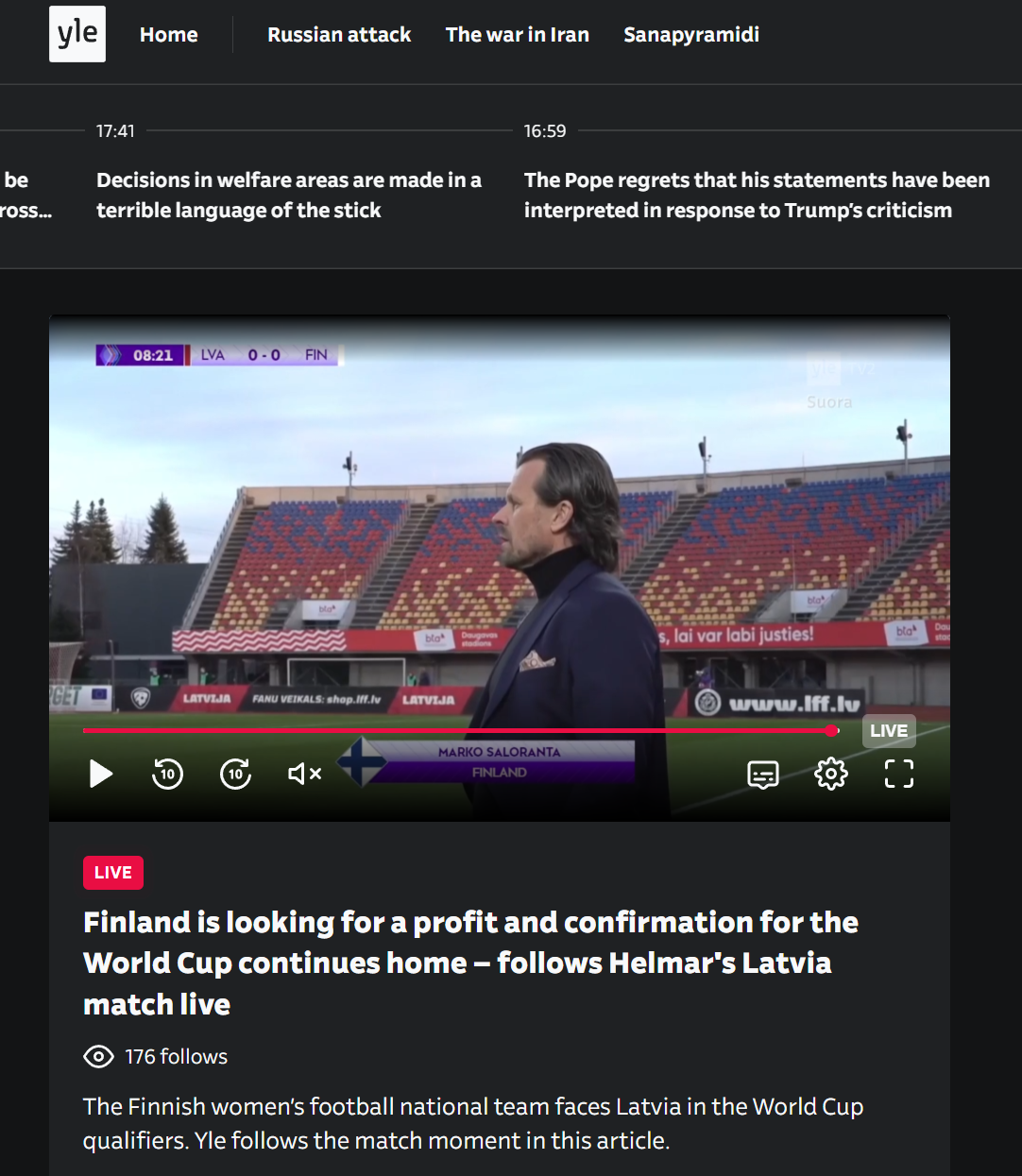Toggle video subtitles

(x=763, y=774)
